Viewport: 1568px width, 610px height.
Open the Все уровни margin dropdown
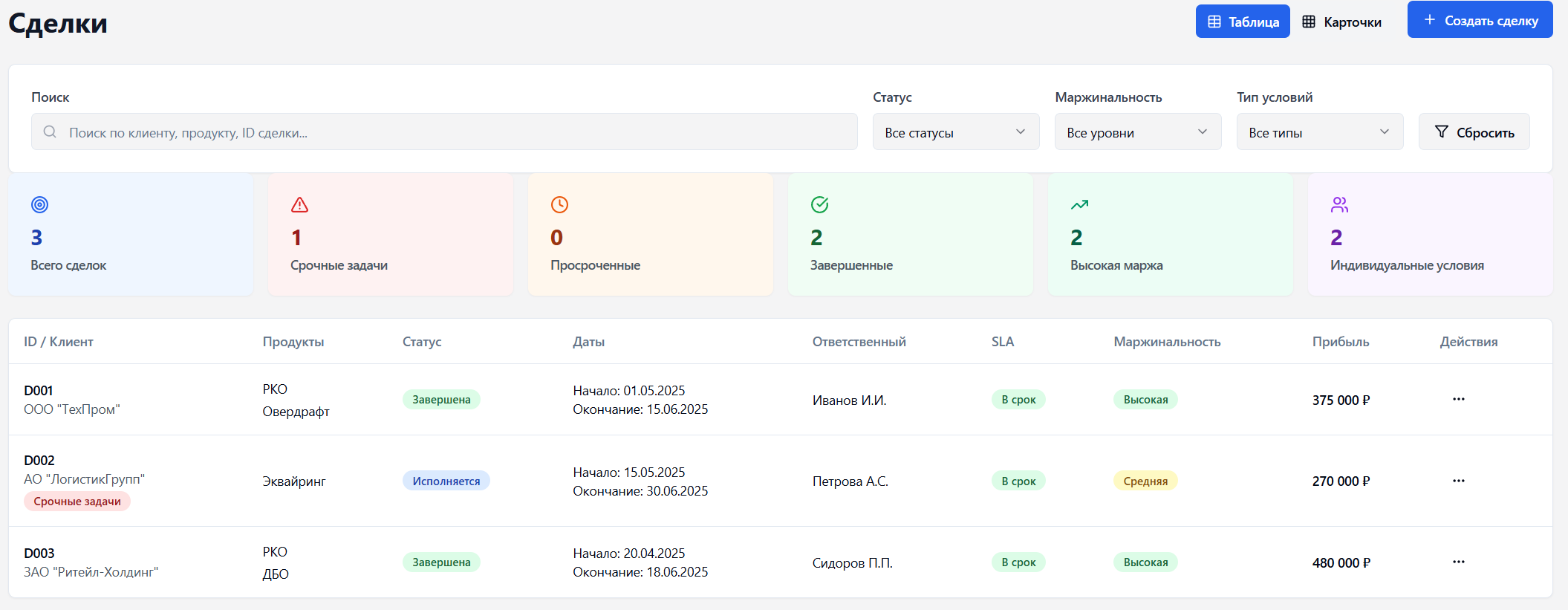point(1137,132)
